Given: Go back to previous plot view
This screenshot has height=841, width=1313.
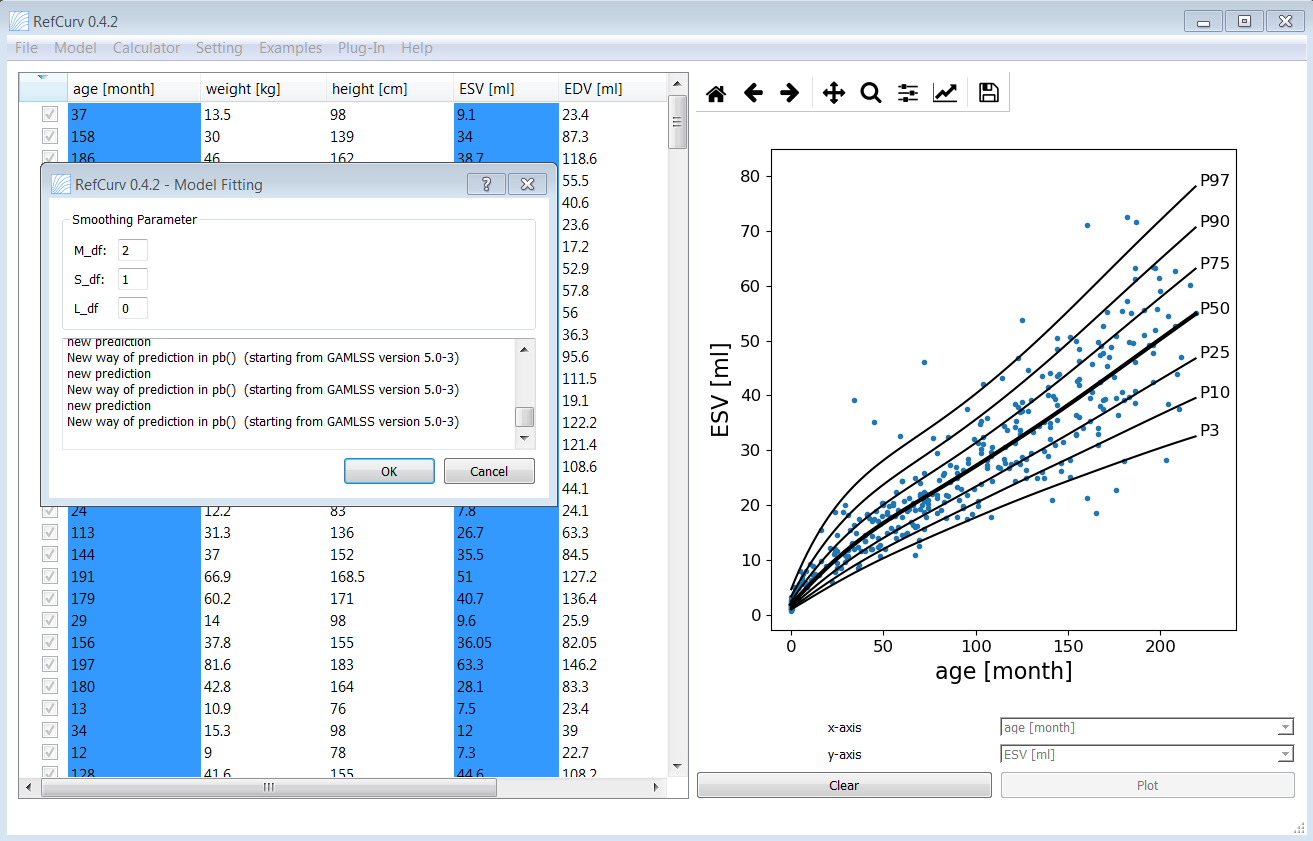Looking at the screenshot, I should [753, 93].
